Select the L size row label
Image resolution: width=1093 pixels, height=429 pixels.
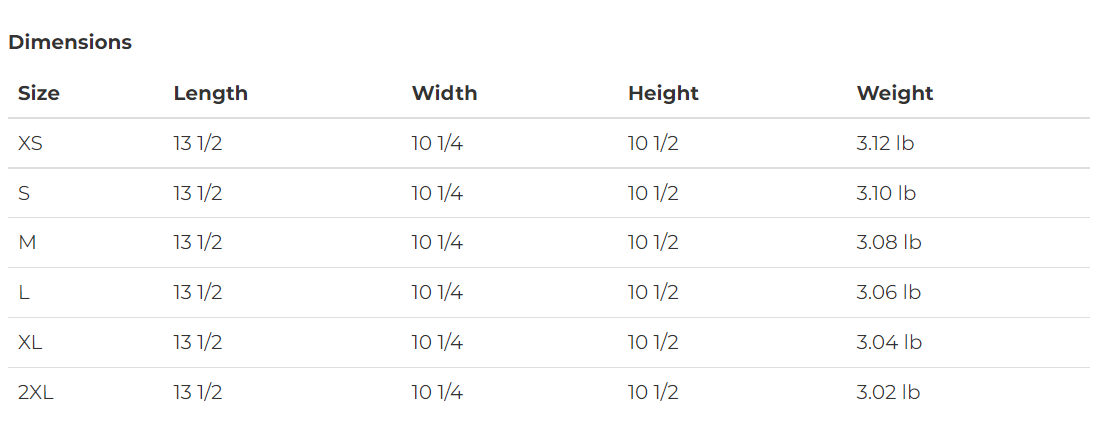click(23, 293)
